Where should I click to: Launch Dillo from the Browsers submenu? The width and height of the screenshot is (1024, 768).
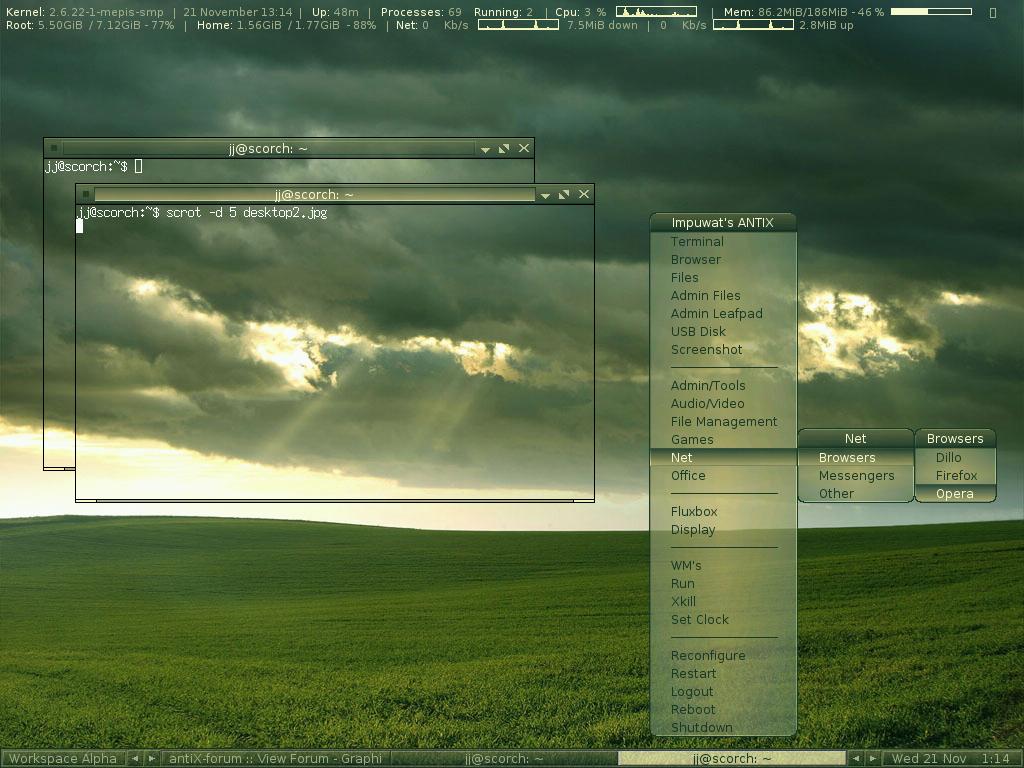coord(955,458)
